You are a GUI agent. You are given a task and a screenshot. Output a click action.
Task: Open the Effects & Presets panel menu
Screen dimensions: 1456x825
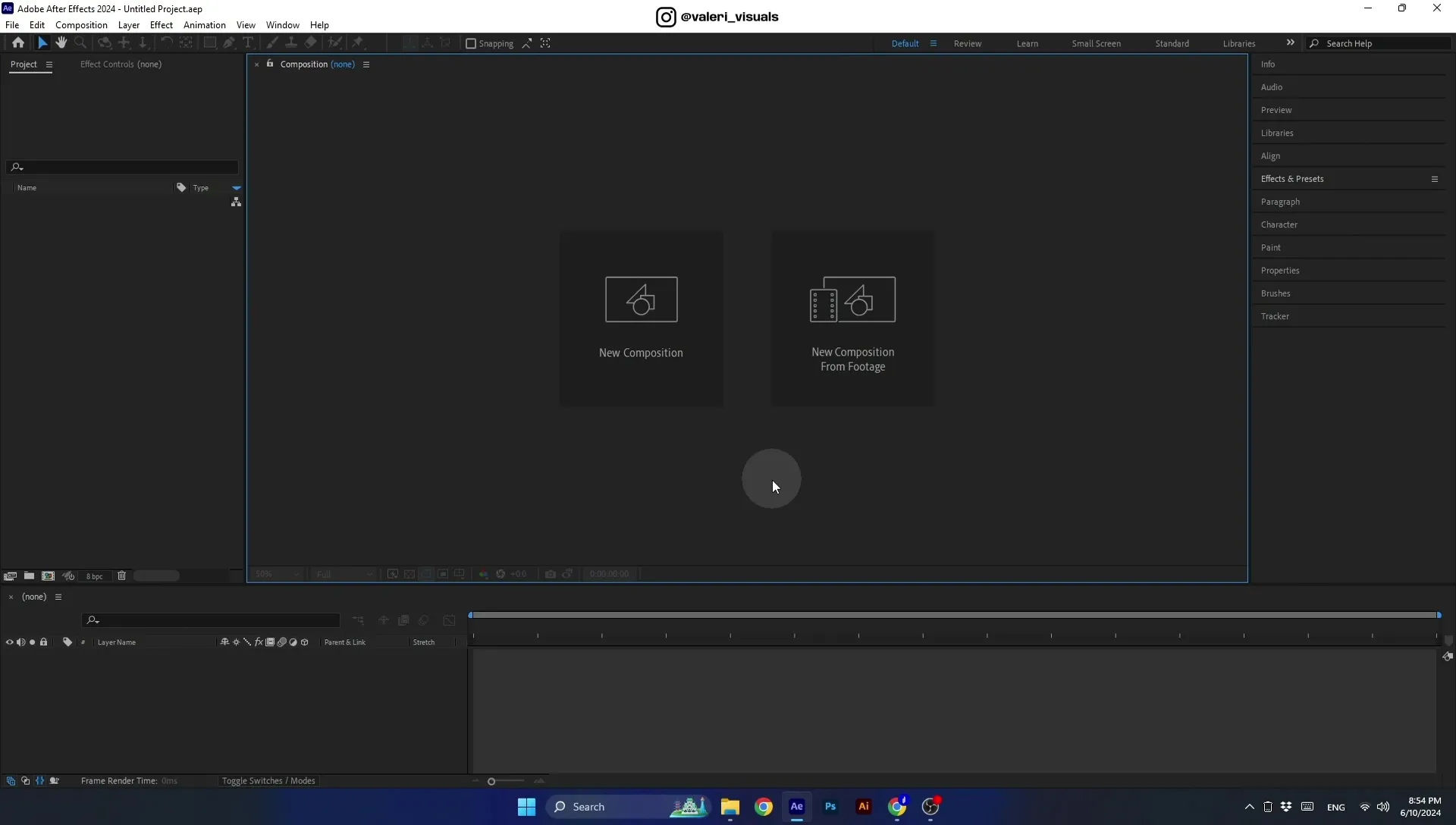pyautogui.click(x=1435, y=179)
